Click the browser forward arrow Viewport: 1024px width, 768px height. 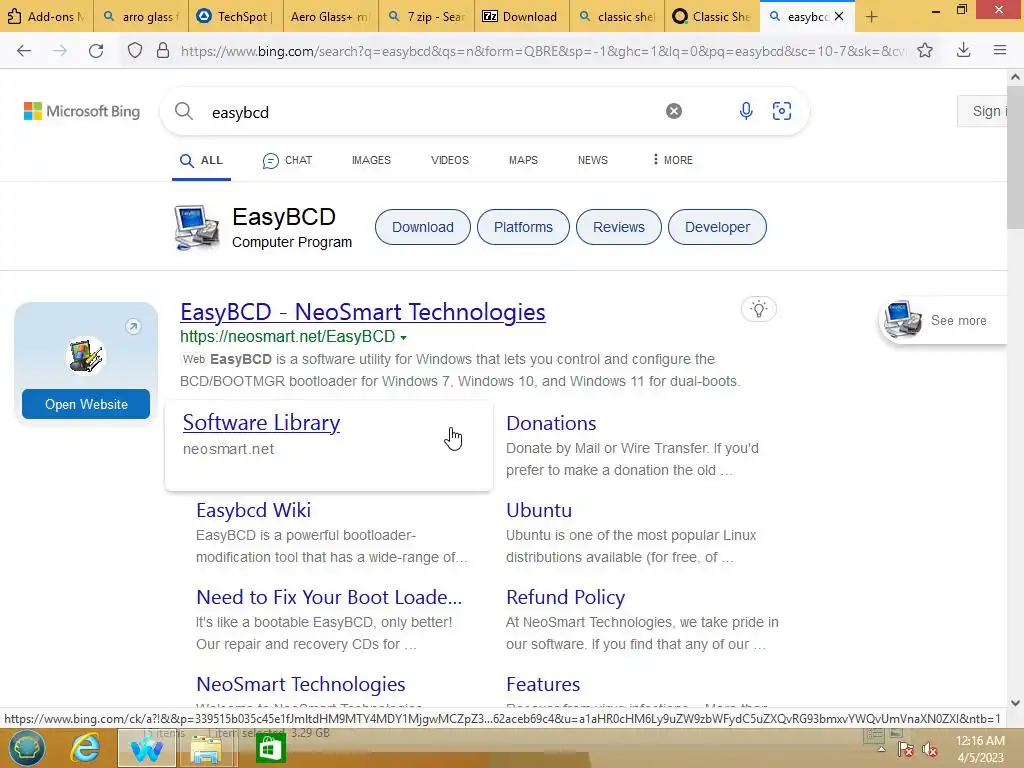60,50
